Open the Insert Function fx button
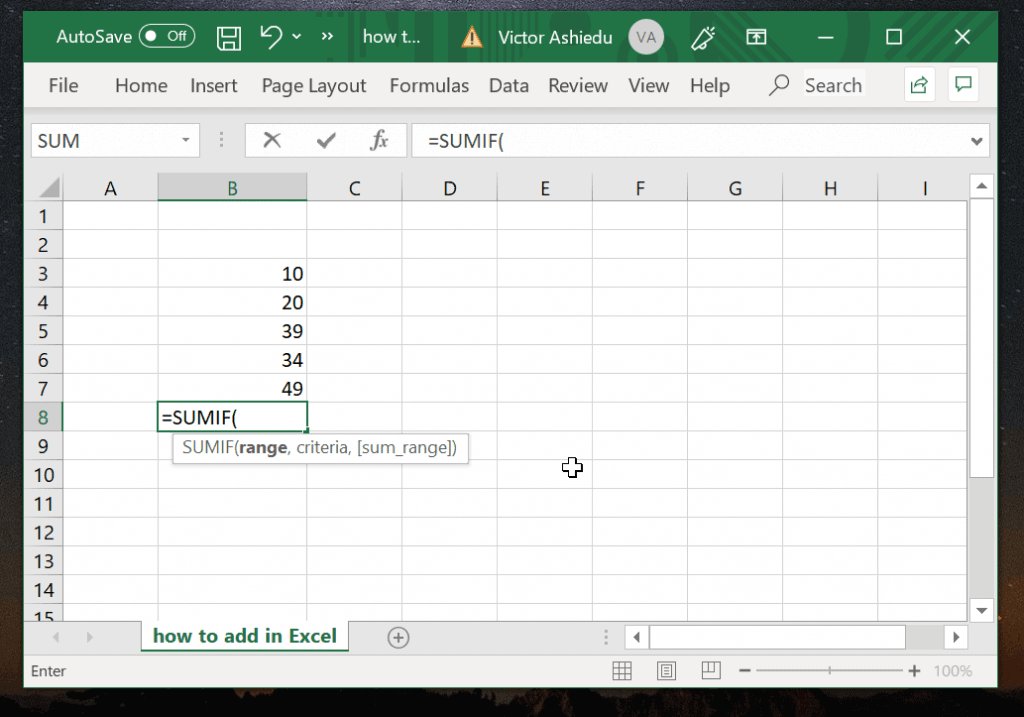The height and width of the screenshot is (717, 1024). pyautogui.click(x=379, y=140)
